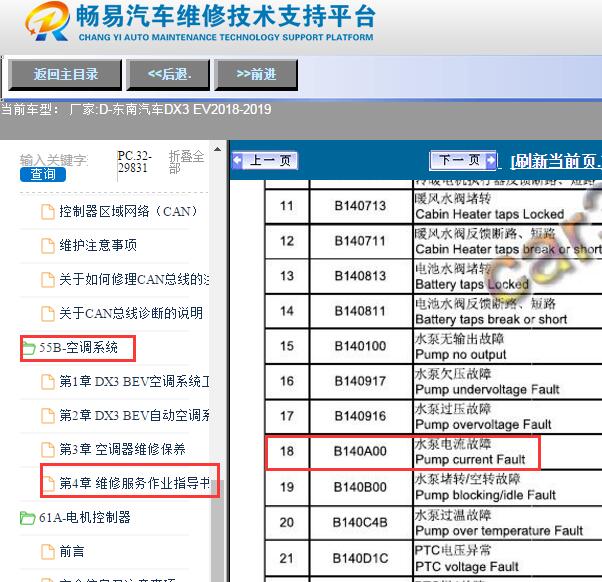Collapse the 61A-电机控制器 folder
Image resolution: width=602 pixels, height=582 pixels.
point(84,518)
